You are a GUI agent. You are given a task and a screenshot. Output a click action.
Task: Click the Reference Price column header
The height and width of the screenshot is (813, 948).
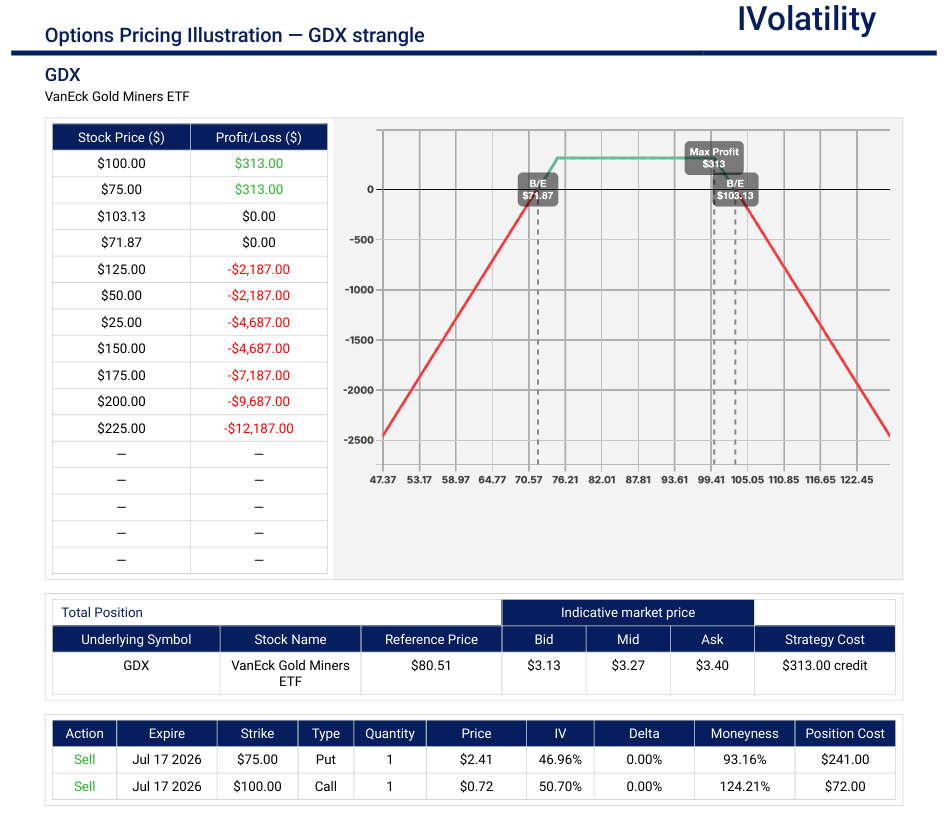tap(431, 639)
